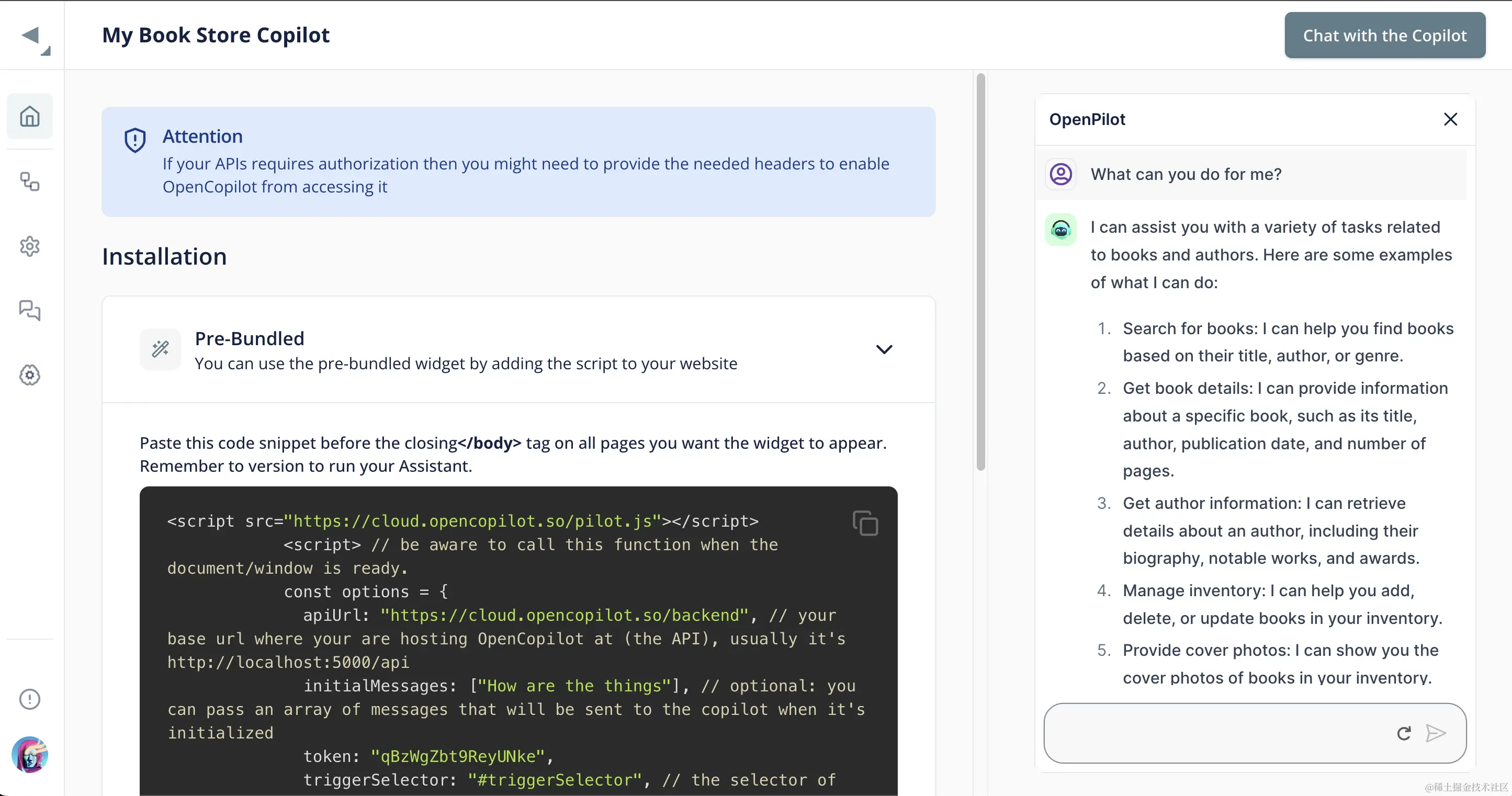Viewport: 1512px width, 796px height.
Task: Click the exclamation info icon near bottom
Action: tap(29, 699)
